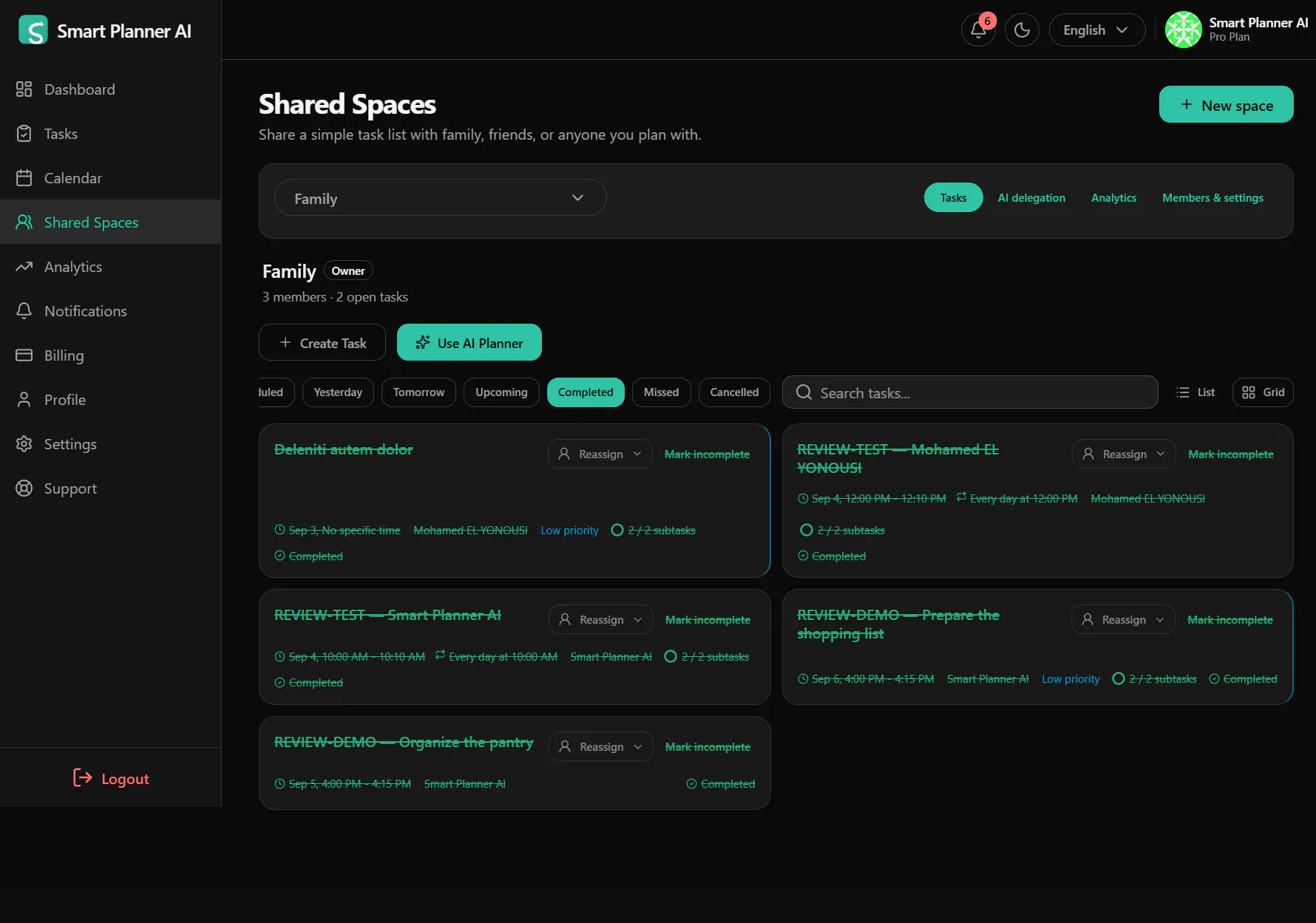1316x923 pixels.
Task: Click the profile avatar in header
Action: (x=1184, y=30)
